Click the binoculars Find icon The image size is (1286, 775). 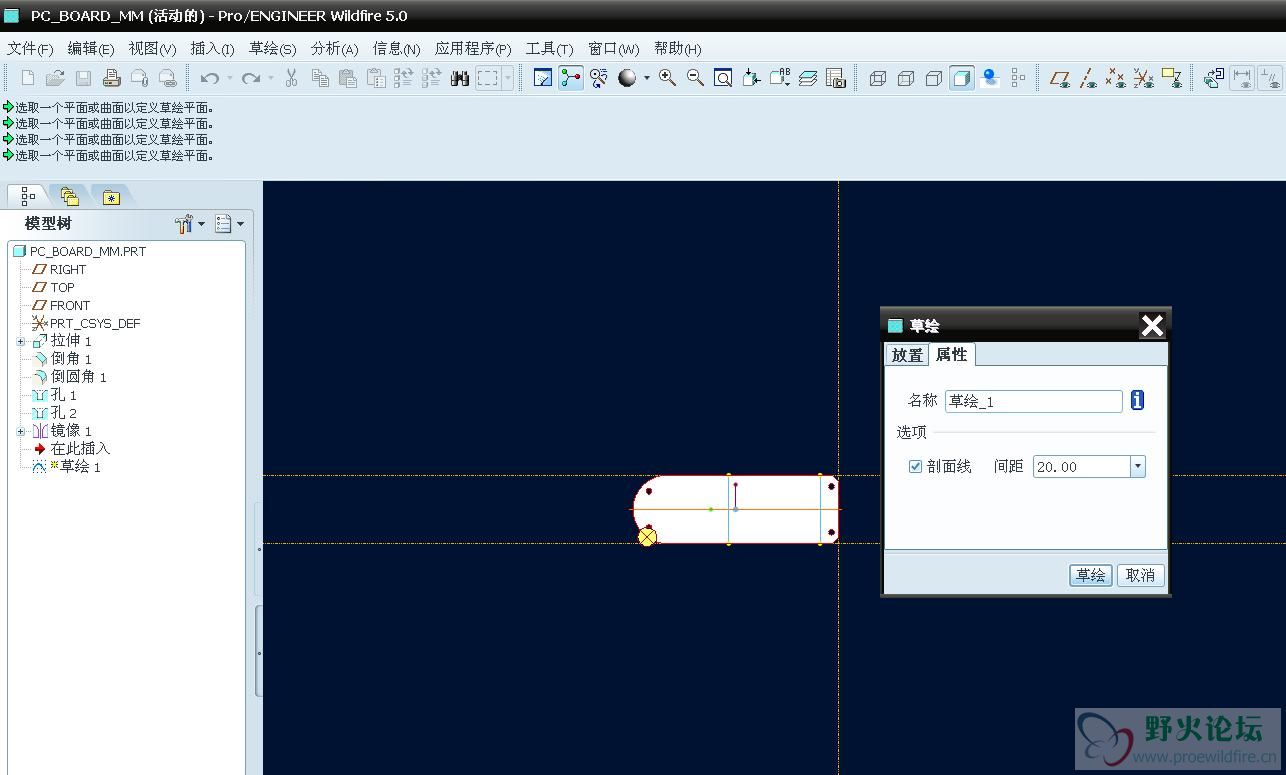pos(460,78)
